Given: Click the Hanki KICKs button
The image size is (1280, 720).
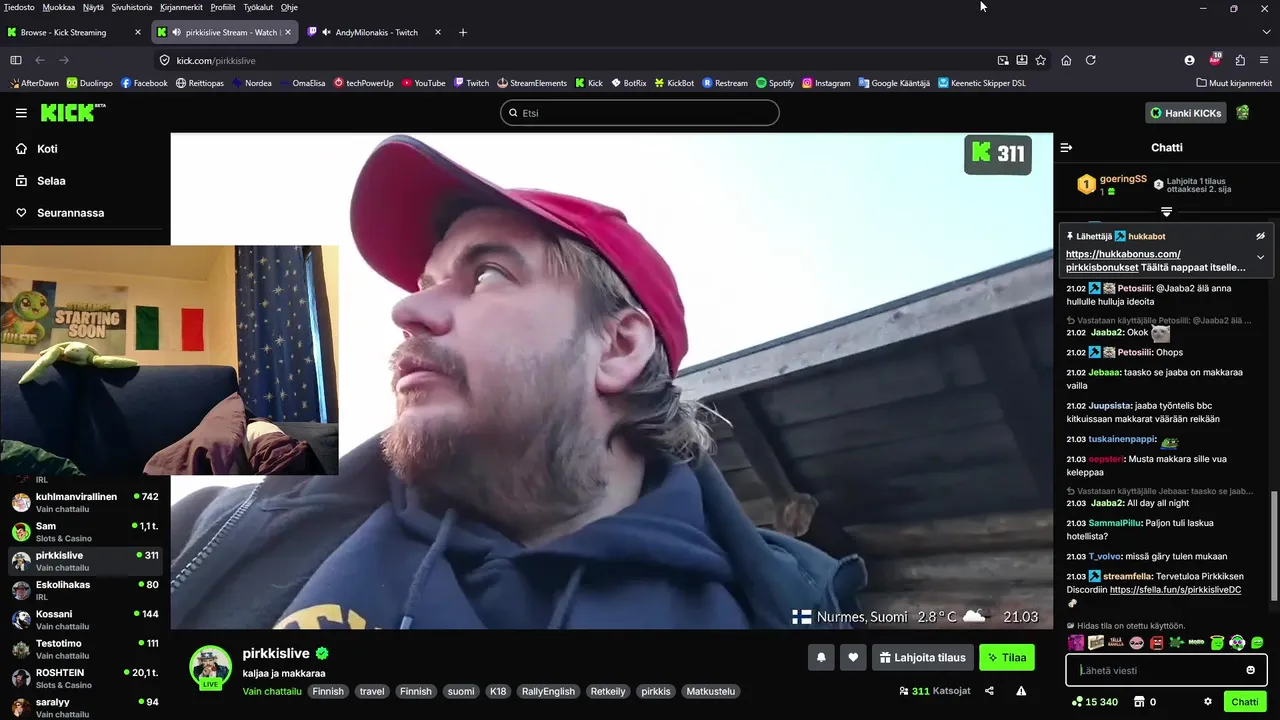Looking at the screenshot, I should tap(1186, 113).
